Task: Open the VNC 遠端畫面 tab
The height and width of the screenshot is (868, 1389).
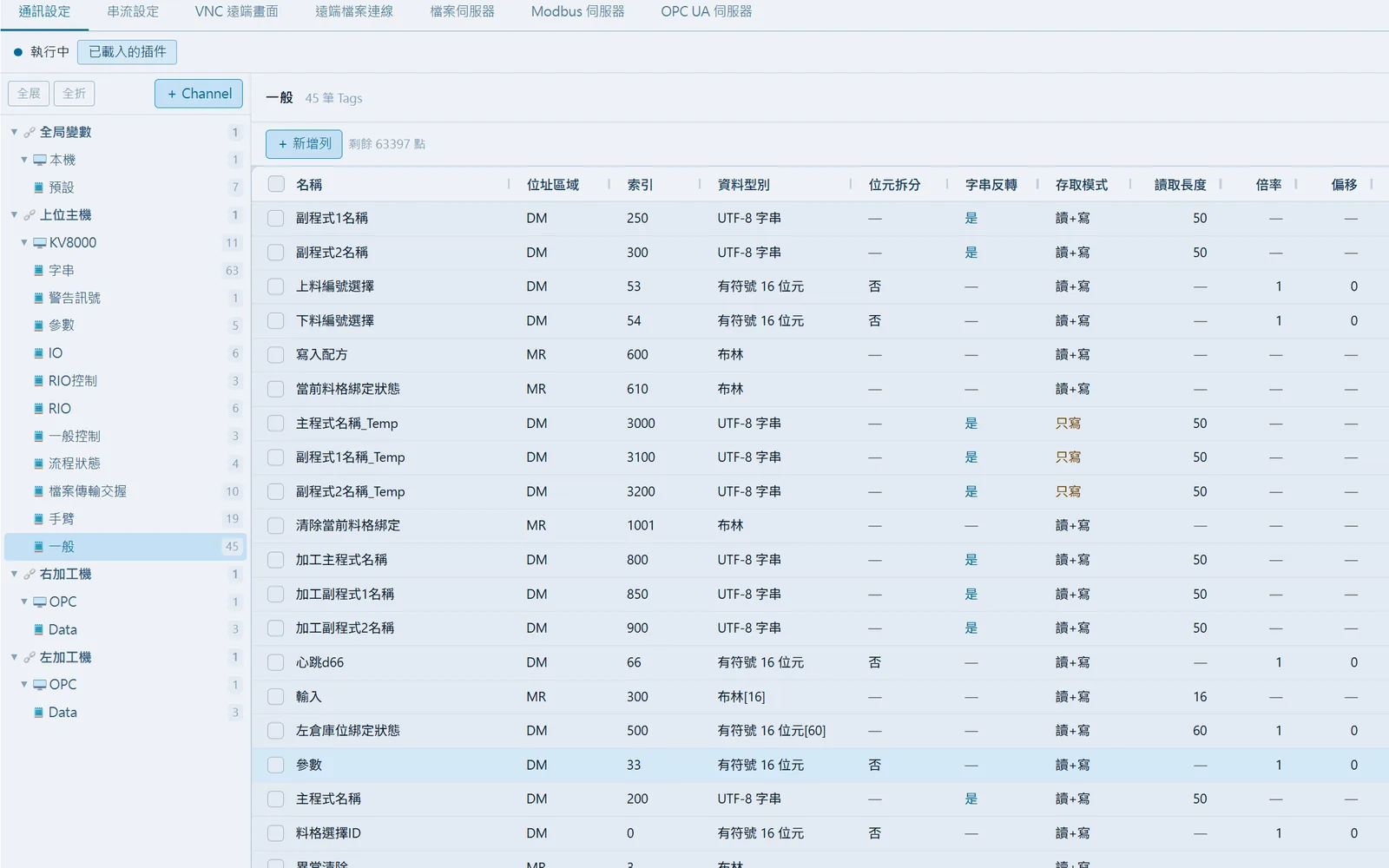Action: pos(236,12)
